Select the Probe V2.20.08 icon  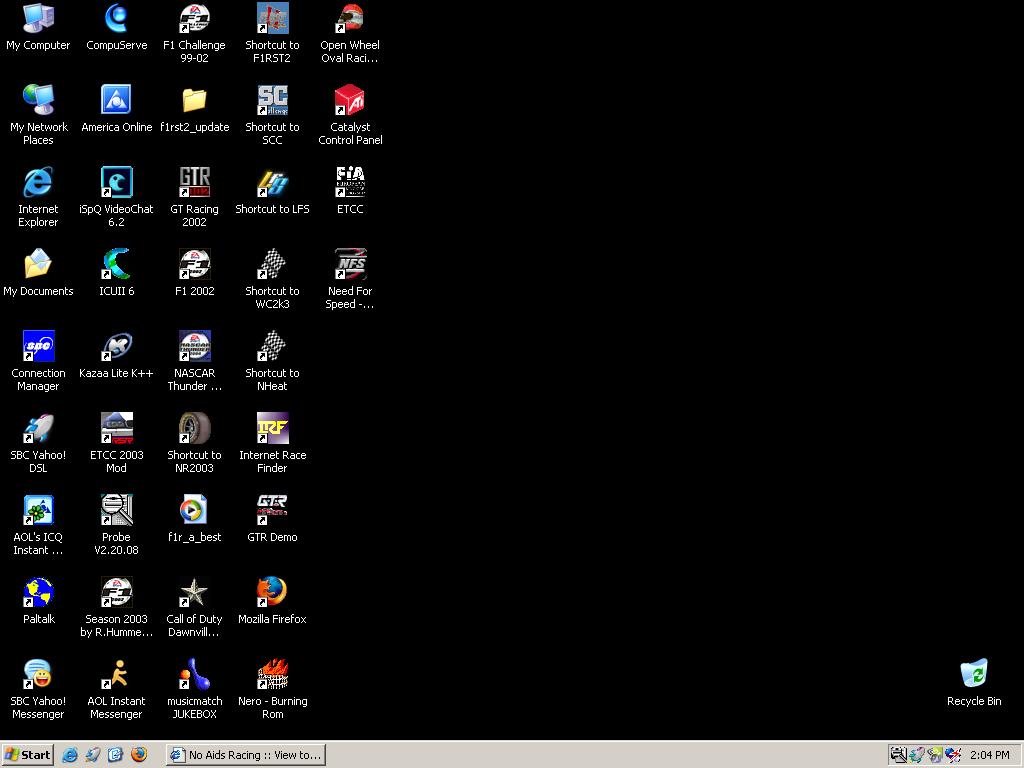[x=116, y=510]
